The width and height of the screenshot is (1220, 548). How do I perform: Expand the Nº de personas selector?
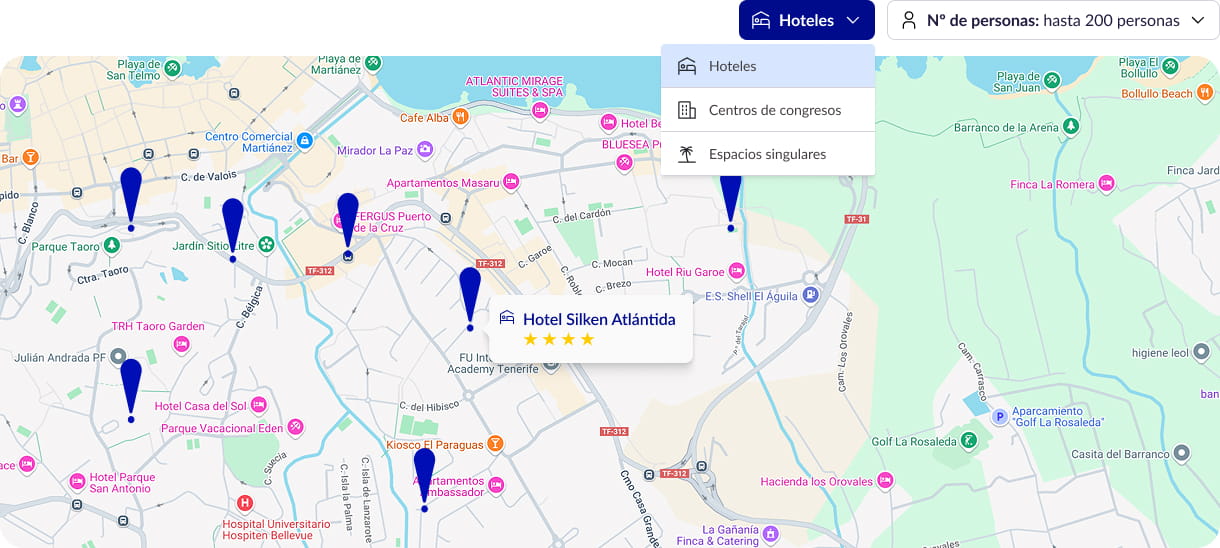pos(1052,20)
